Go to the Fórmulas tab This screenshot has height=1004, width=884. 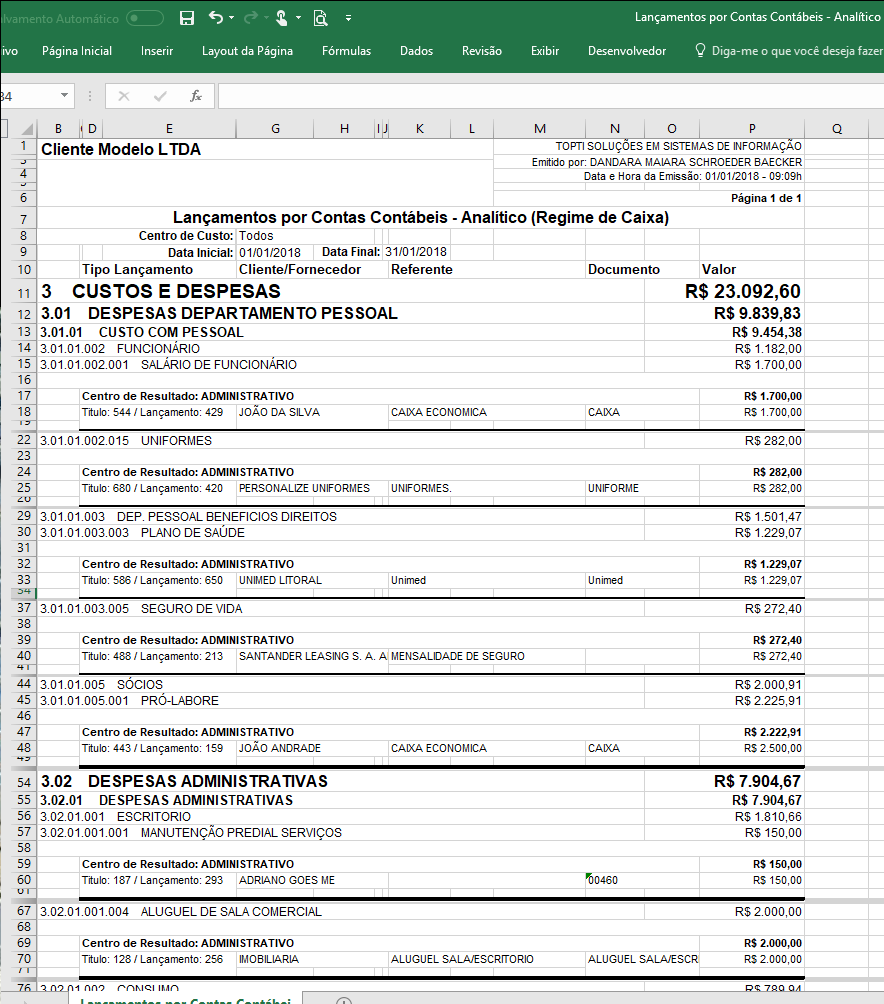[x=346, y=51]
